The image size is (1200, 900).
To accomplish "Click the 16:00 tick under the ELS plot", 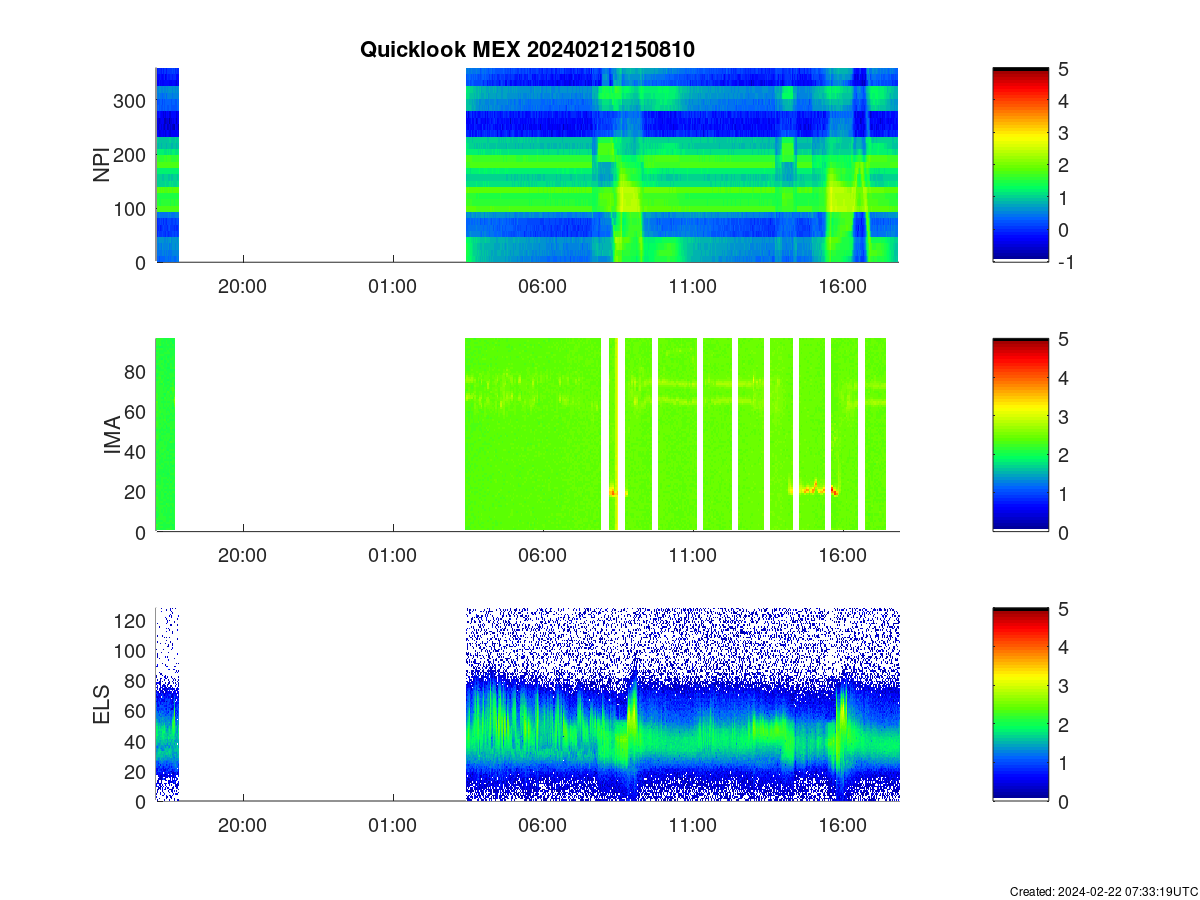I will 843,826.
